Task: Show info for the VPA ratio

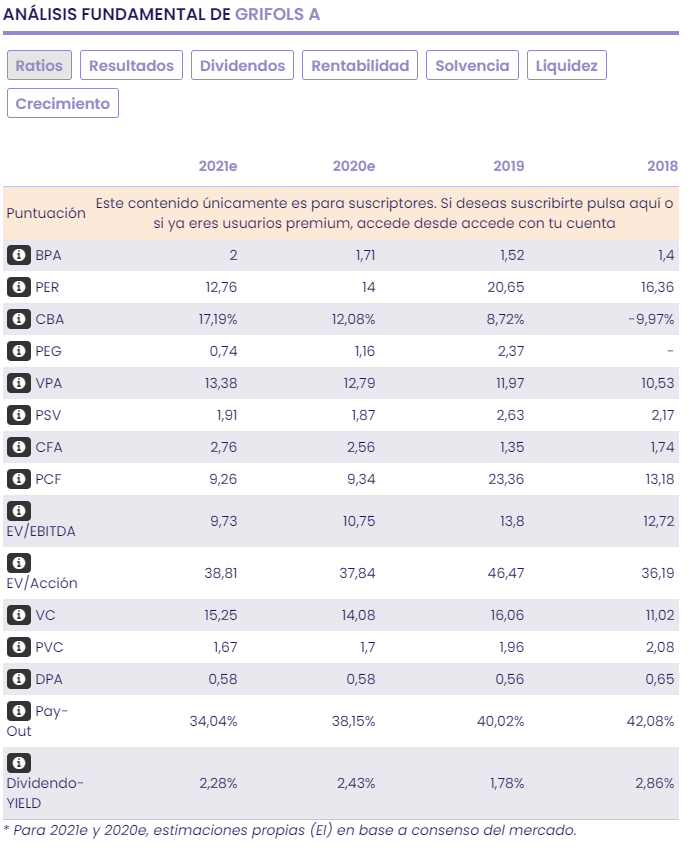Action: click(18, 383)
